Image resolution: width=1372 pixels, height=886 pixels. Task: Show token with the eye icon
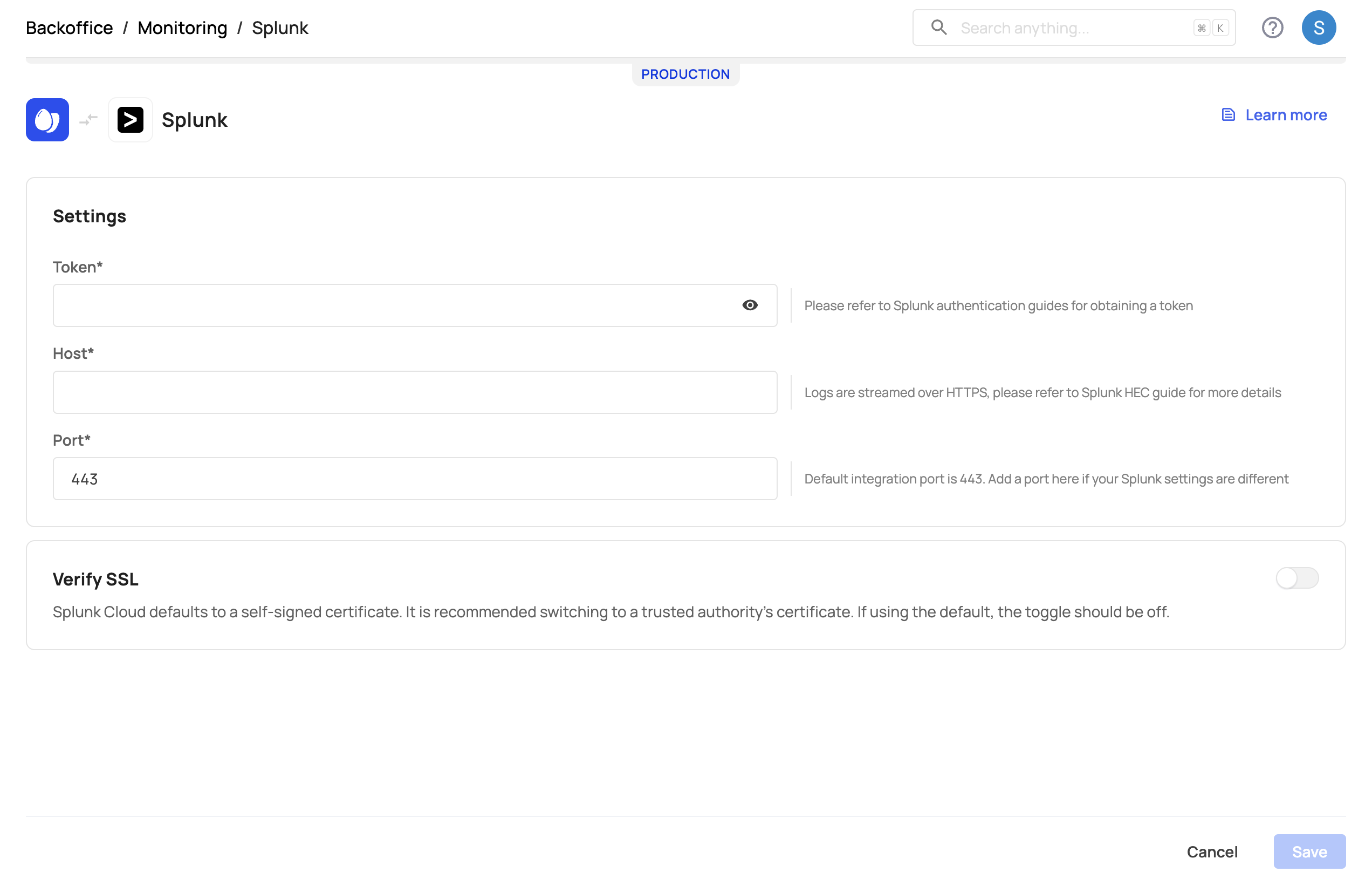pyautogui.click(x=749, y=305)
